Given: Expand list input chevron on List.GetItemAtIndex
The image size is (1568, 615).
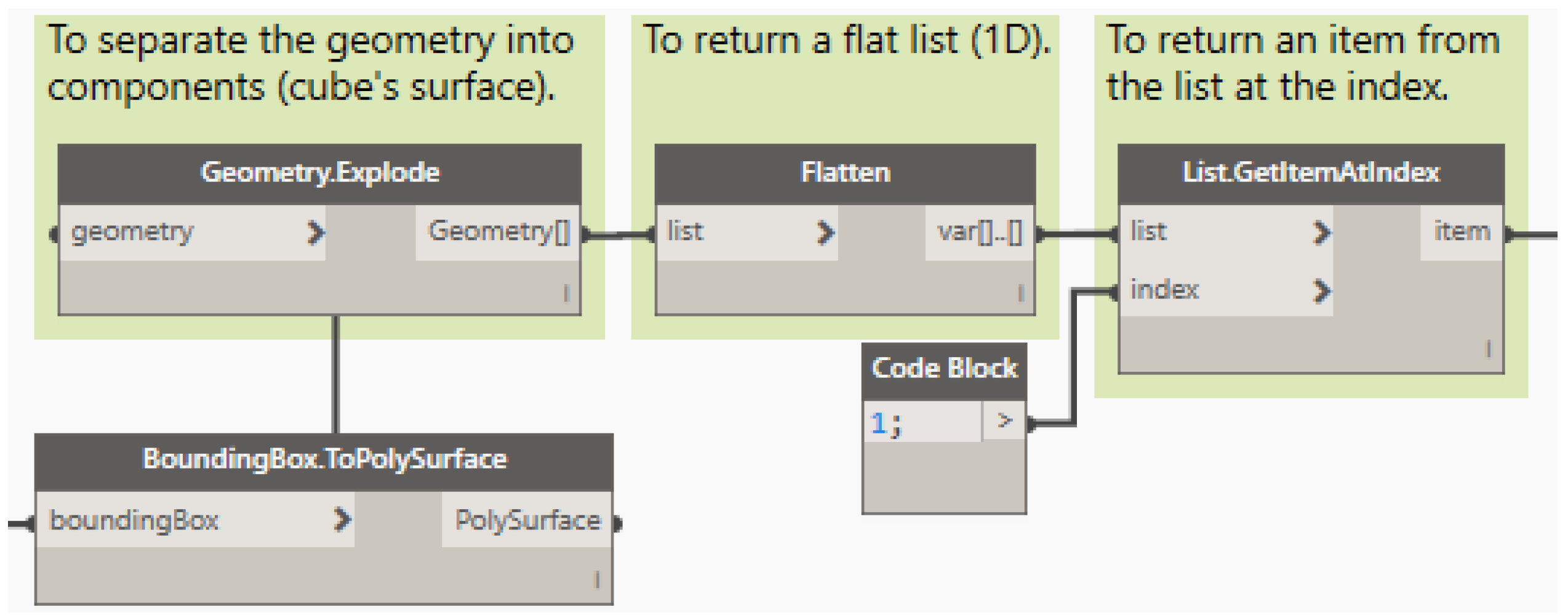Looking at the screenshot, I should point(1321,233).
